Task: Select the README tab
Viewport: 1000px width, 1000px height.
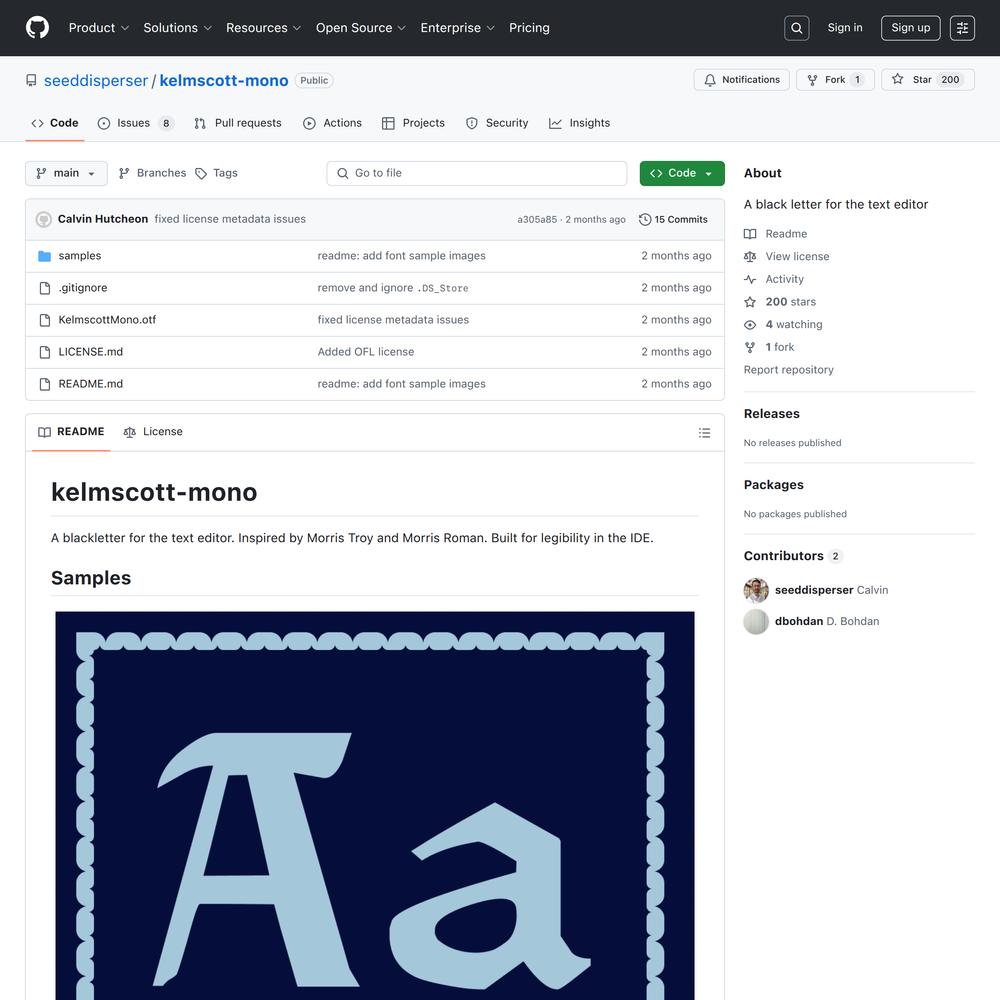Action: point(71,432)
